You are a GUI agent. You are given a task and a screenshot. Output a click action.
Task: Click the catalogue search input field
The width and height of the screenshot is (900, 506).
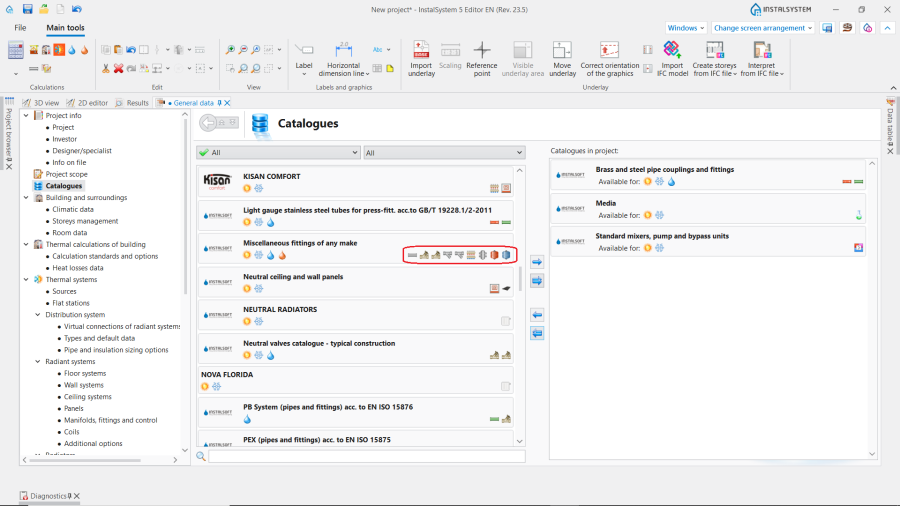[366, 456]
